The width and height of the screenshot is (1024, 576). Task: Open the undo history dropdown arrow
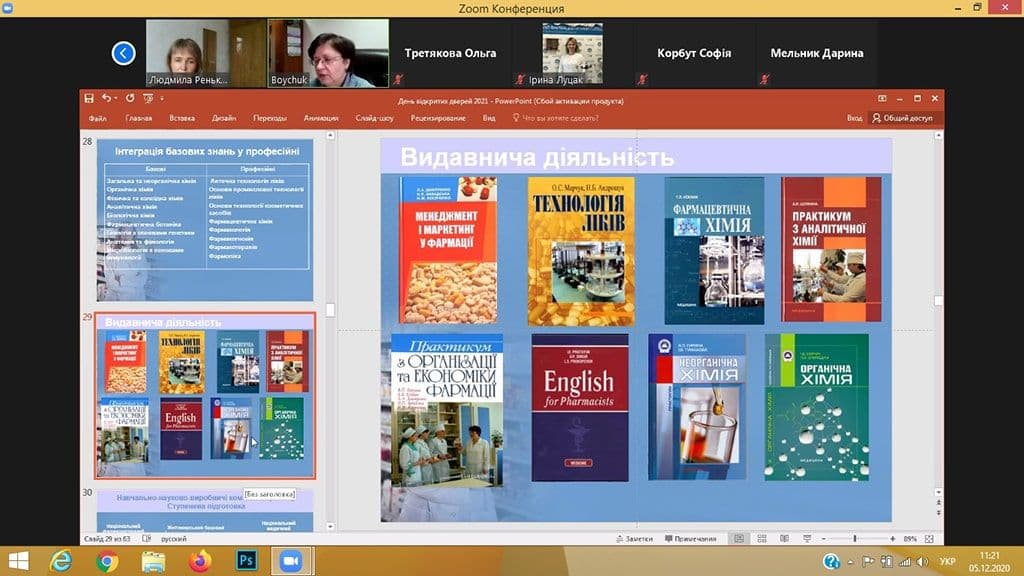tap(116, 99)
